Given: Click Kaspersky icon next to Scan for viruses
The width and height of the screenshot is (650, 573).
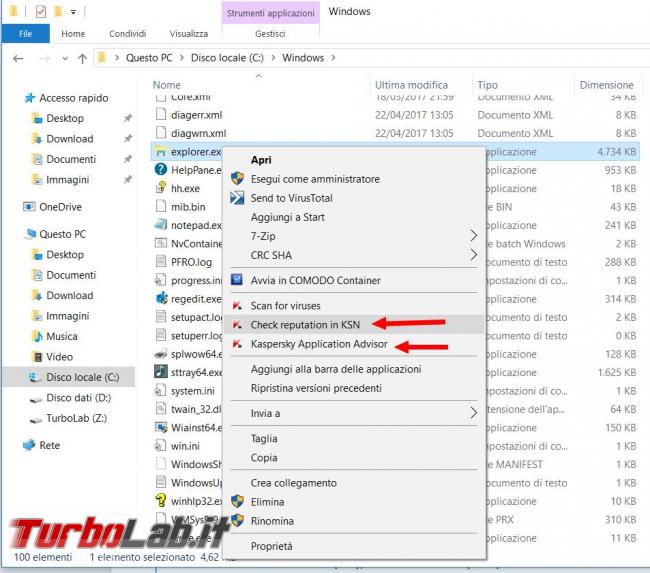Looking at the screenshot, I should [237, 306].
